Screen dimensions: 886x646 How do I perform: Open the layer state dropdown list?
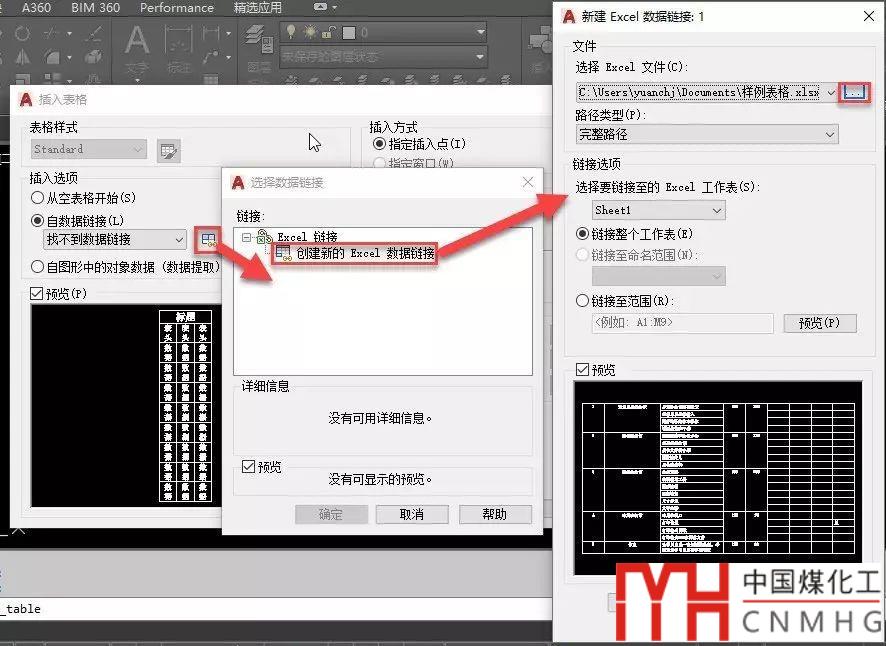click(x=480, y=57)
